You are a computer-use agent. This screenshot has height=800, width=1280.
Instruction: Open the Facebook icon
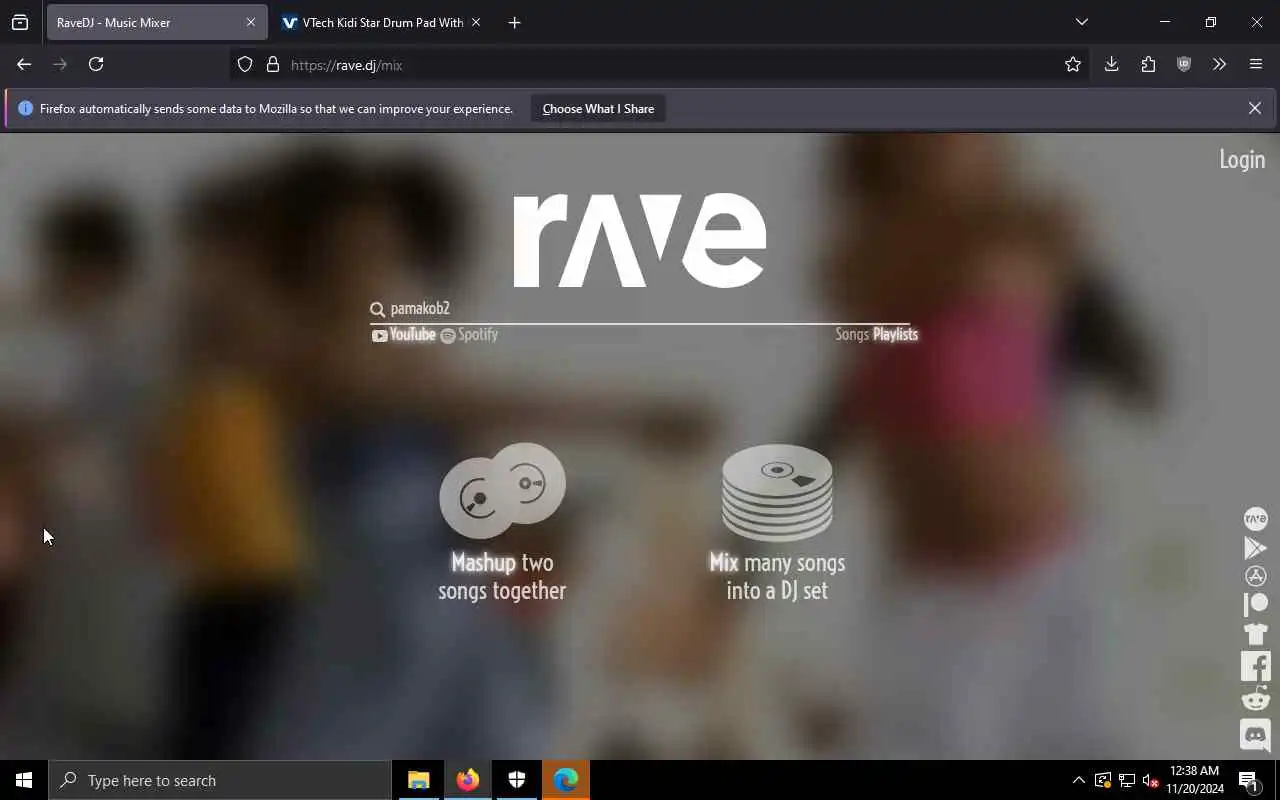(x=1255, y=666)
